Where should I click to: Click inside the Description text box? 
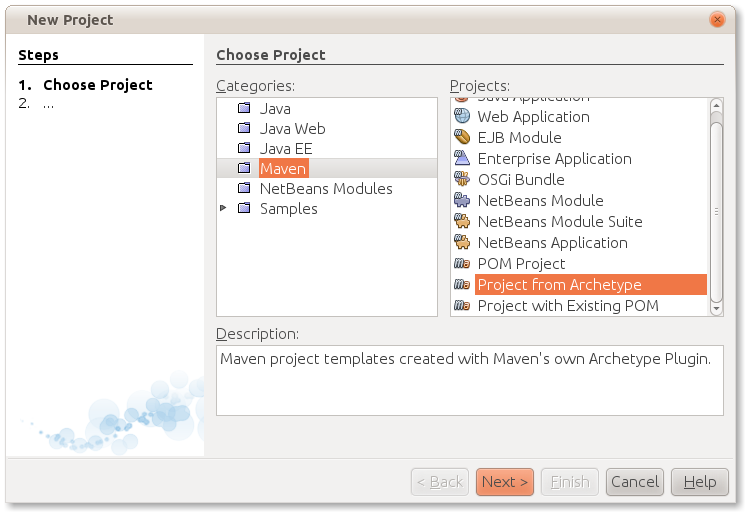click(x=469, y=380)
